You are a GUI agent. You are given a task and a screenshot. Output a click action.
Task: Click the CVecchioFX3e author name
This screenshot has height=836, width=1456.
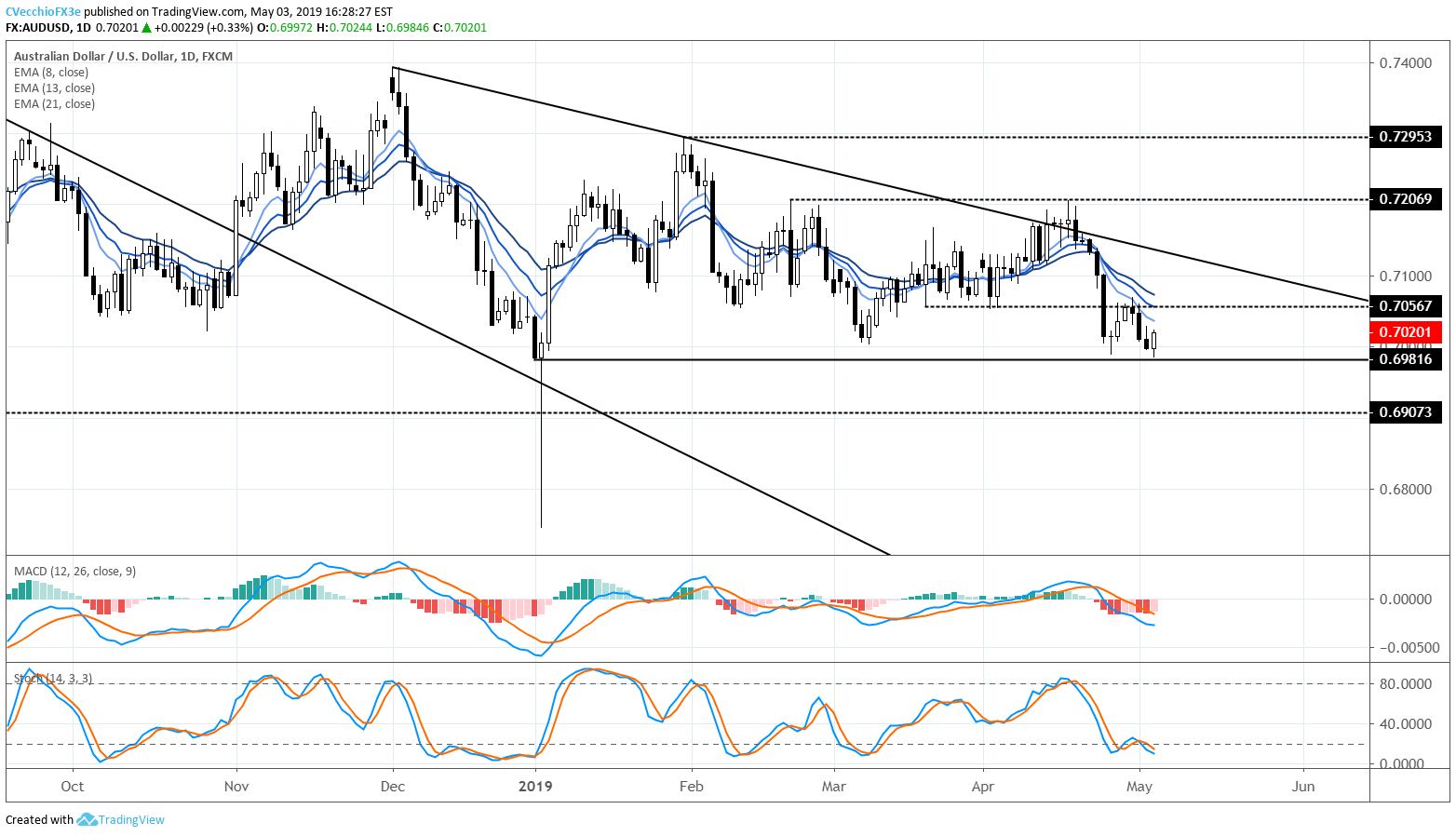(x=44, y=12)
